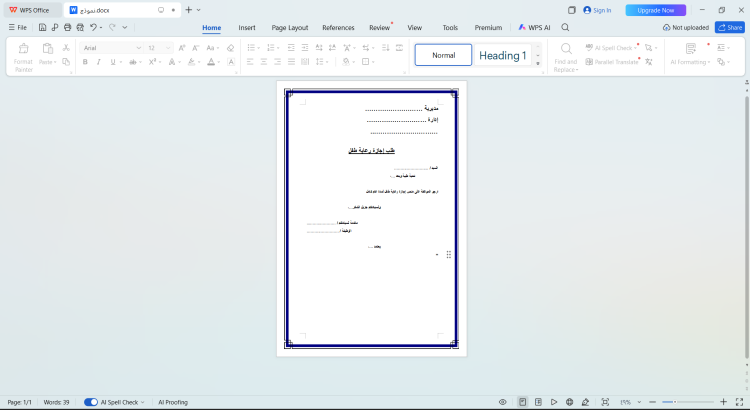750x410 pixels.
Task: Expand numbered list style dropdown
Action: click(278, 48)
